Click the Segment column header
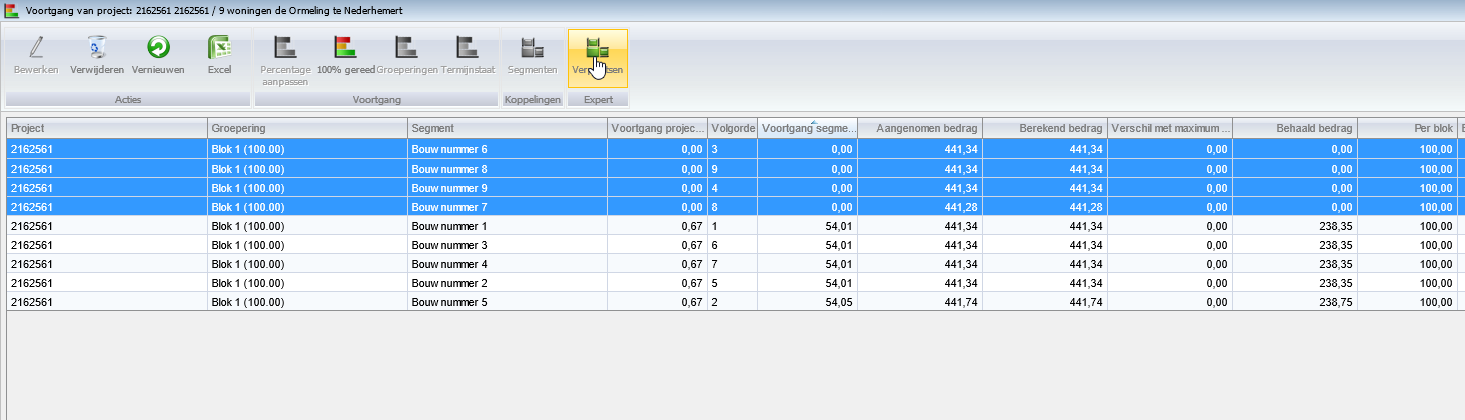1465x420 pixels. pyautogui.click(x=506, y=128)
